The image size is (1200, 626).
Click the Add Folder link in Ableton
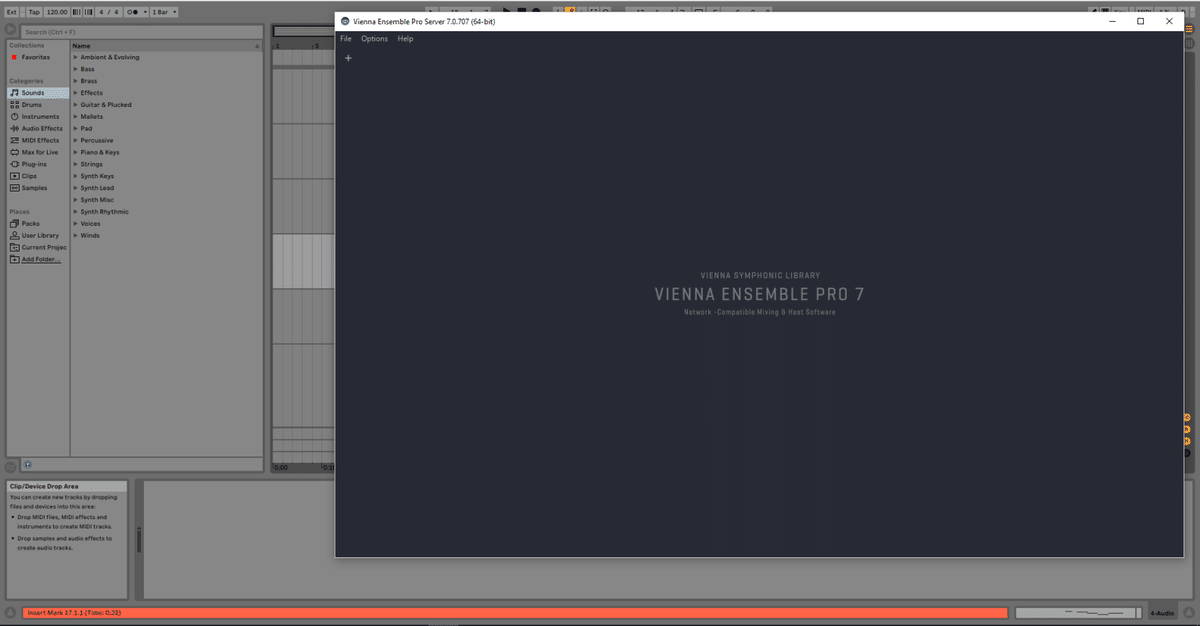tap(41, 259)
